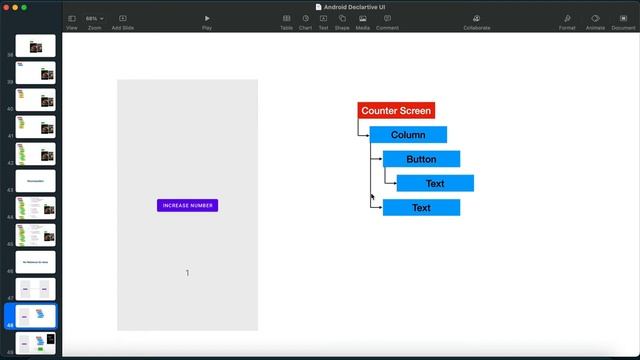Select the blue Button box
The width and height of the screenshot is (640, 360).
[421, 159]
